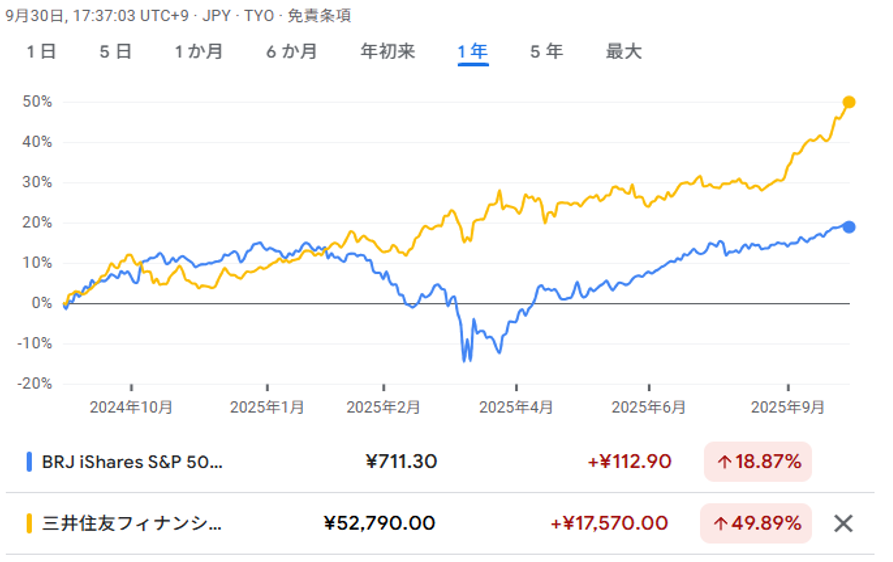
Task: Click the ¥52,790.00 price value
Action: 380,523
